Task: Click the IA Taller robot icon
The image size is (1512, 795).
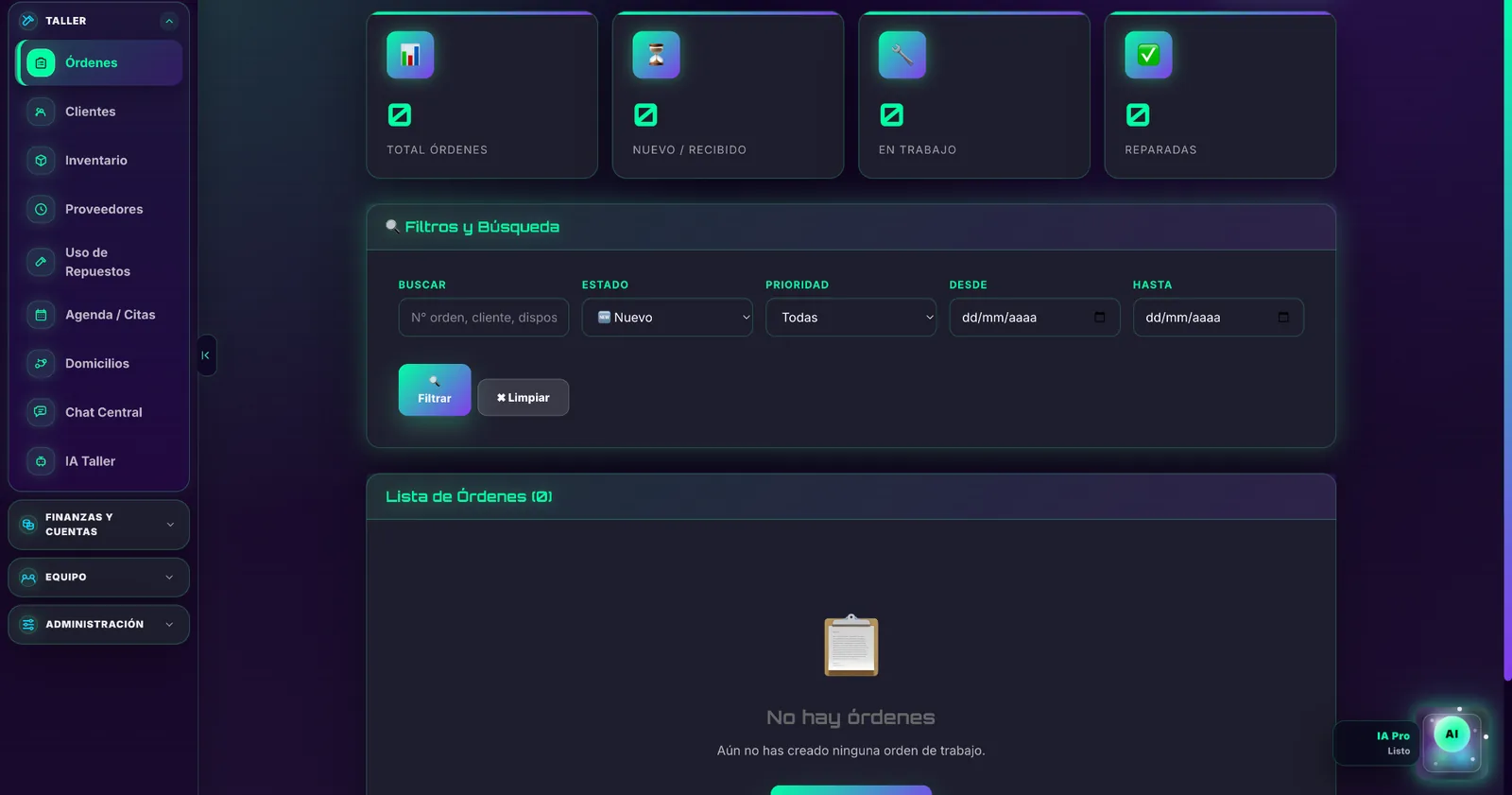Action: click(41, 461)
